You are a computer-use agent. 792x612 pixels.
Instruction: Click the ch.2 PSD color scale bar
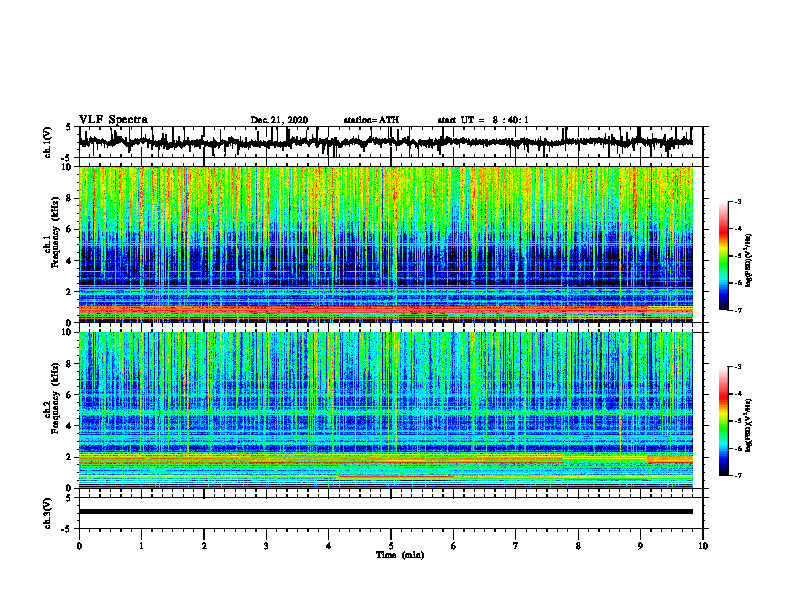723,421
